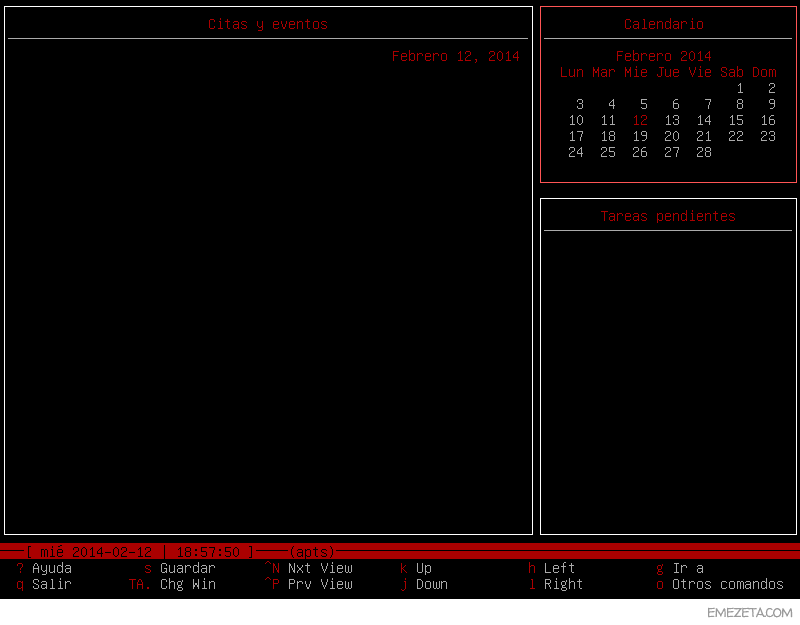Screen dimensions: 800x625
Task: Click the (apts) status indicator
Action: (312, 552)
